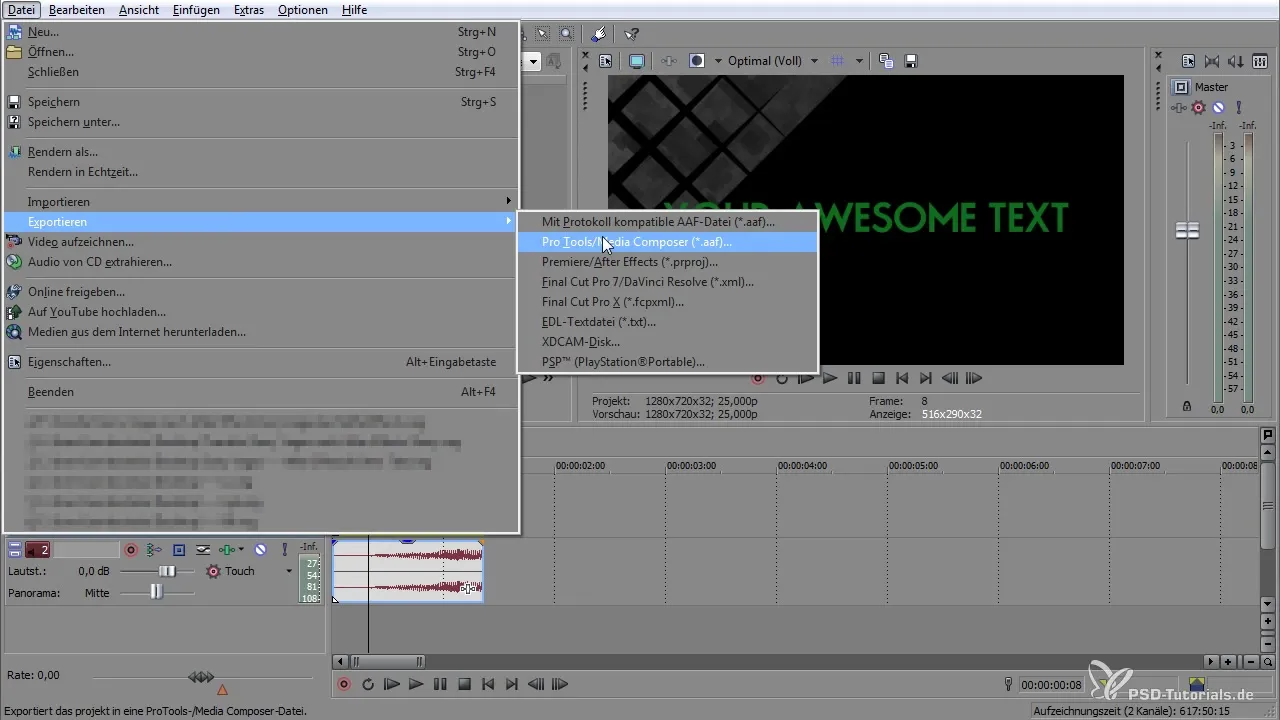Screen dimensions: 1280x720
Task: Toggle Video Preview on External Monitor
Action: tap(636, 61)
